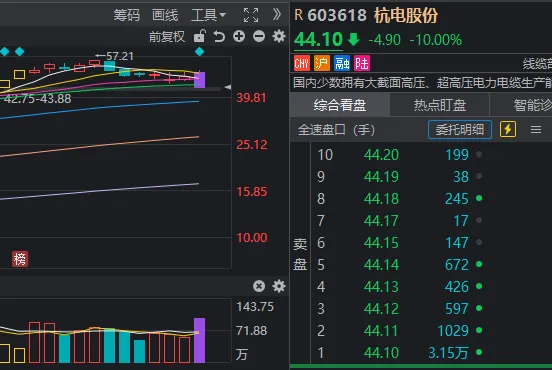Click green dot beside 245 volume
This screenshot has width=552, height=370.
pos(479,198)
